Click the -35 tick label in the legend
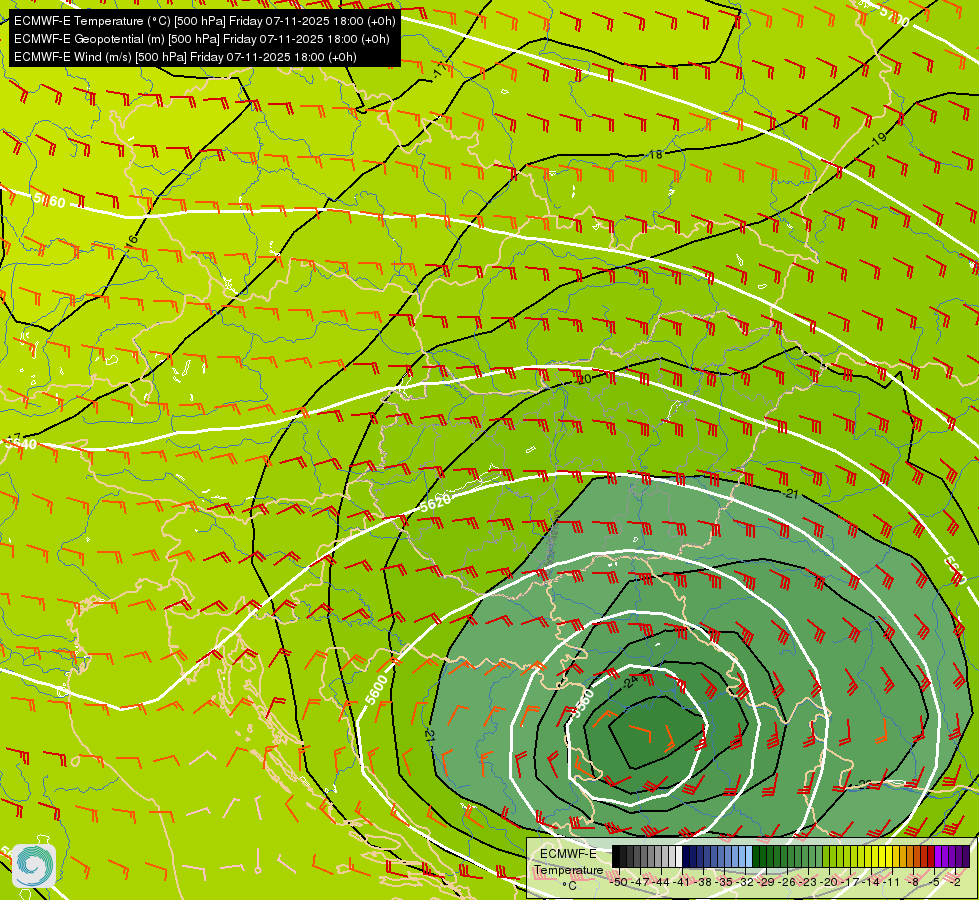This screenshot has height=900, width=979. [x=724, y=882]
